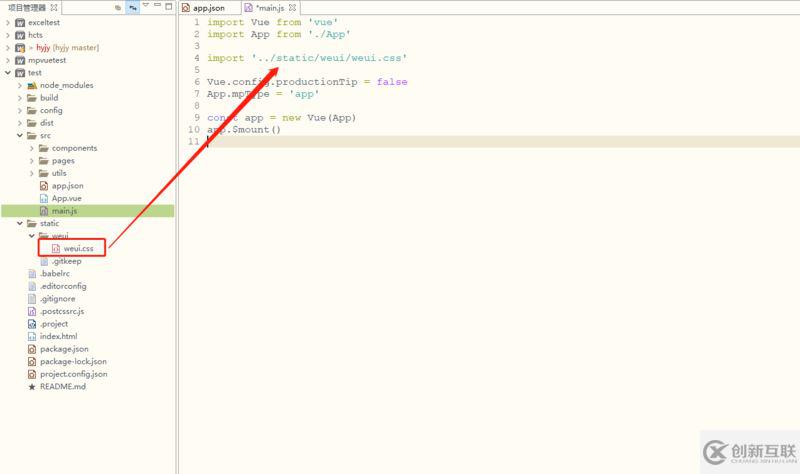Click the mpvuetest project icon
This screenshot has width=800, height=474.
[20, 60]
